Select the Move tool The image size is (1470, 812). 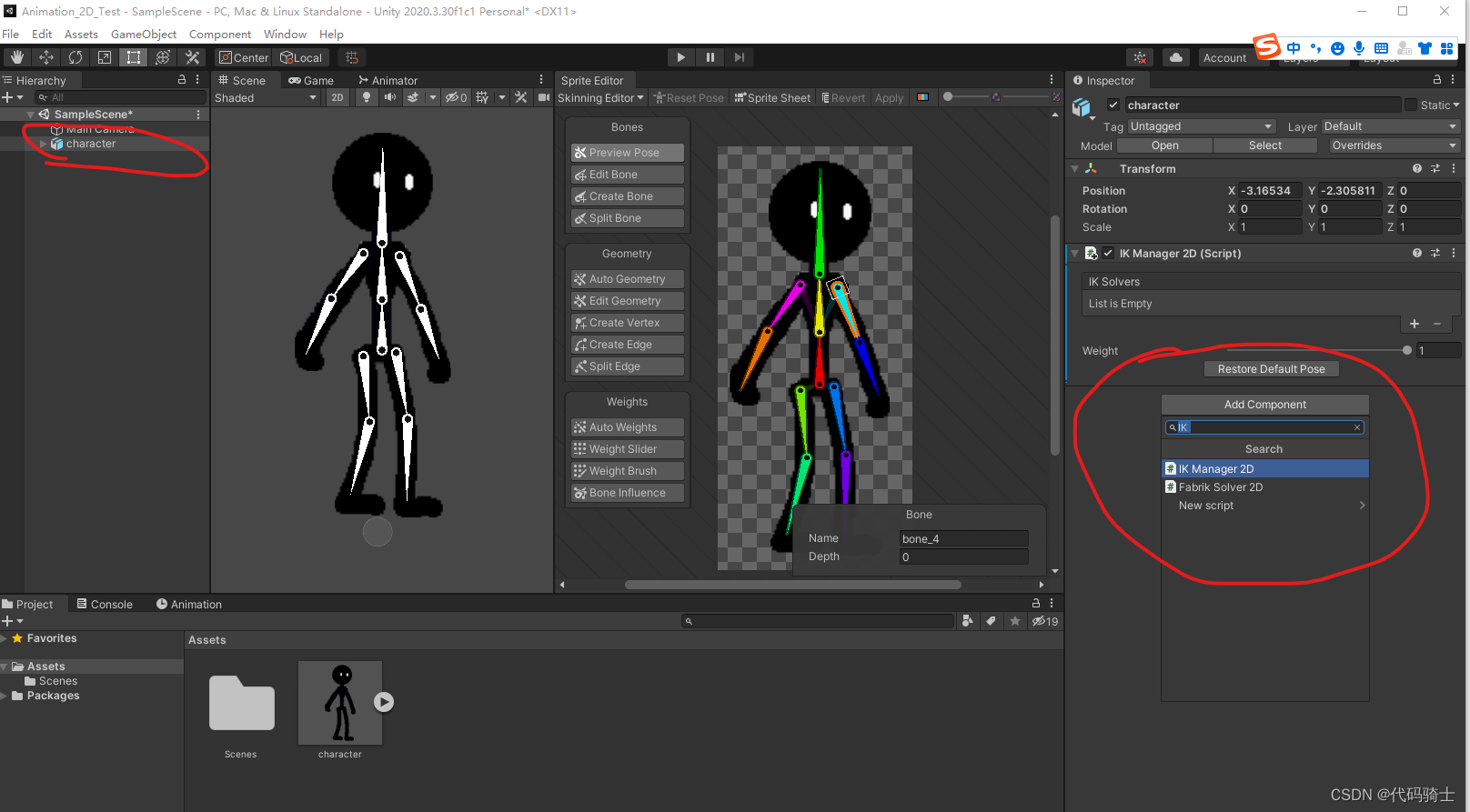tap(46, 57)
